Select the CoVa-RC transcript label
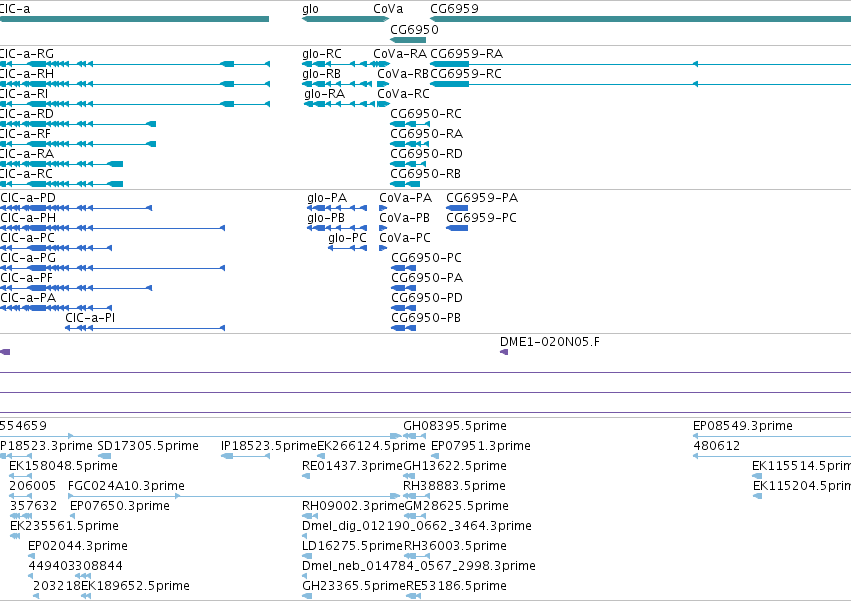The height and width of the screenshot is (601, 851). tap(403, 94)
